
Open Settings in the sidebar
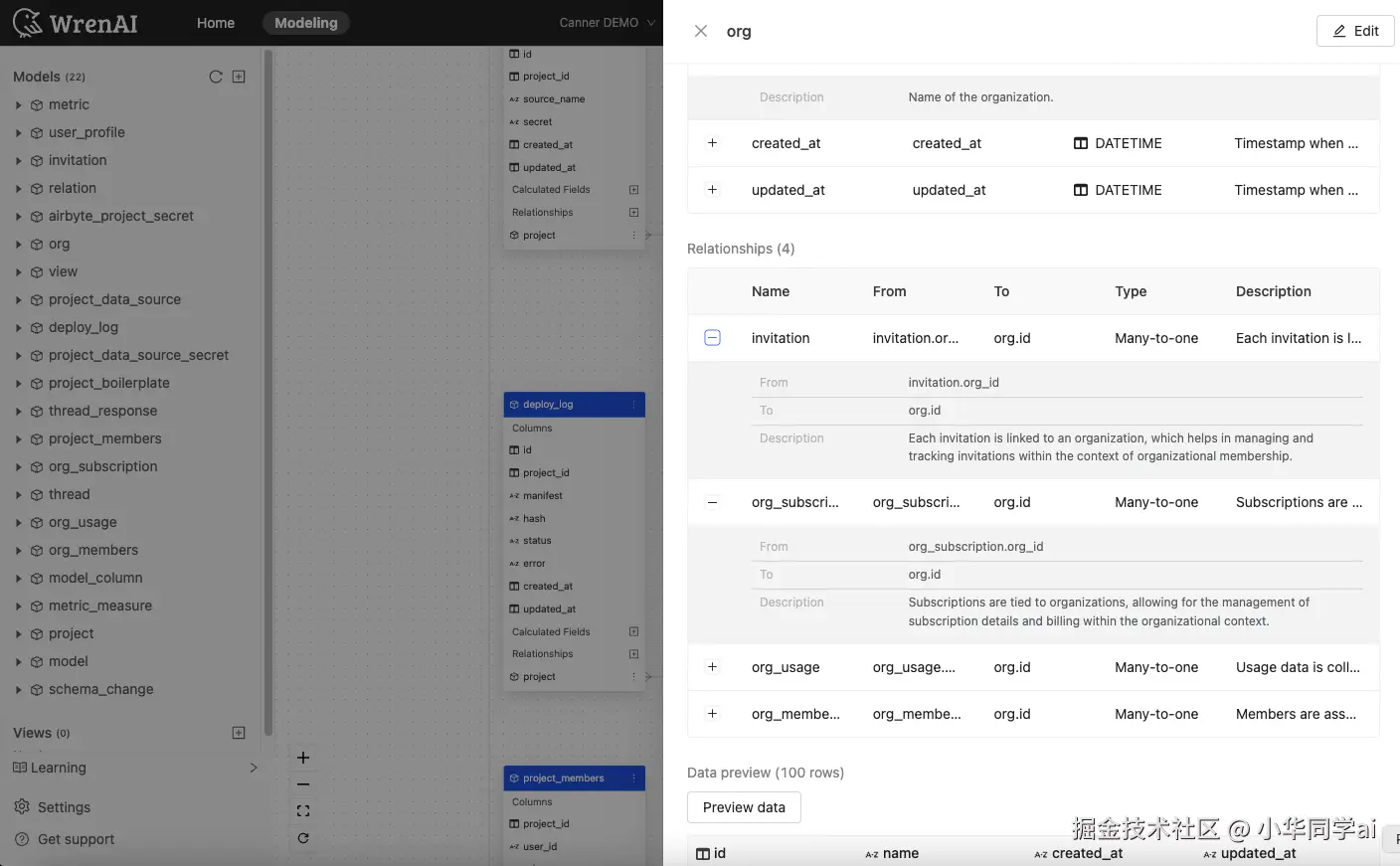(x=64, y=807)
